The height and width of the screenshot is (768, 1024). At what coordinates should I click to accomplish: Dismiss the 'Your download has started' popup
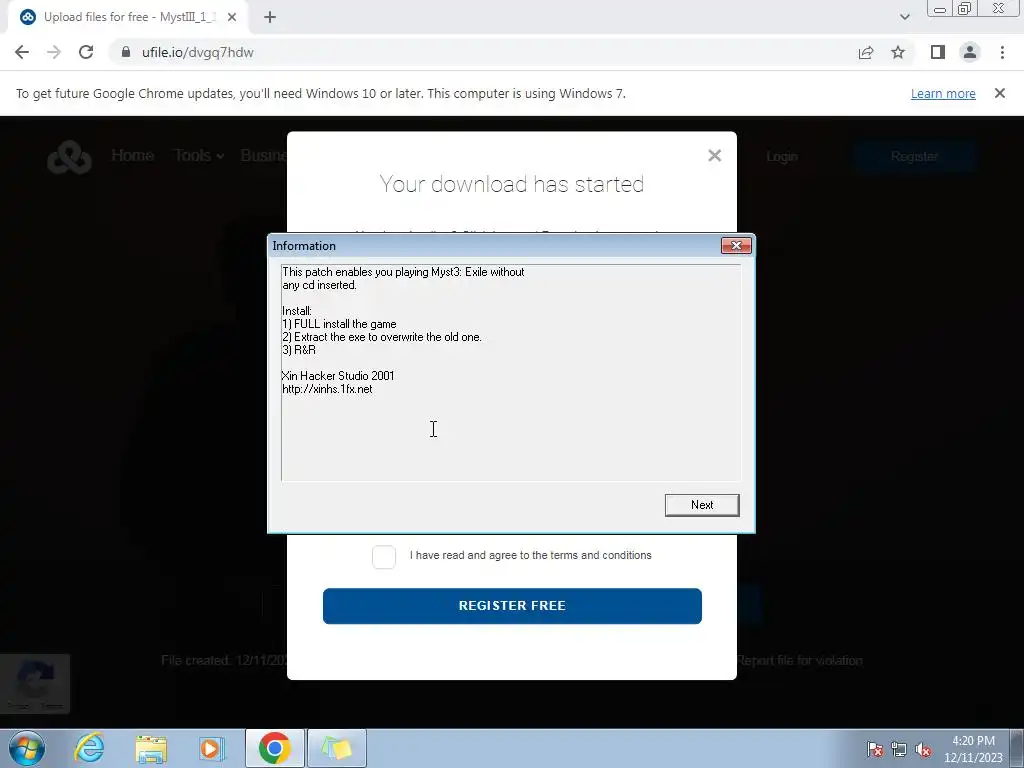(714, 155)
